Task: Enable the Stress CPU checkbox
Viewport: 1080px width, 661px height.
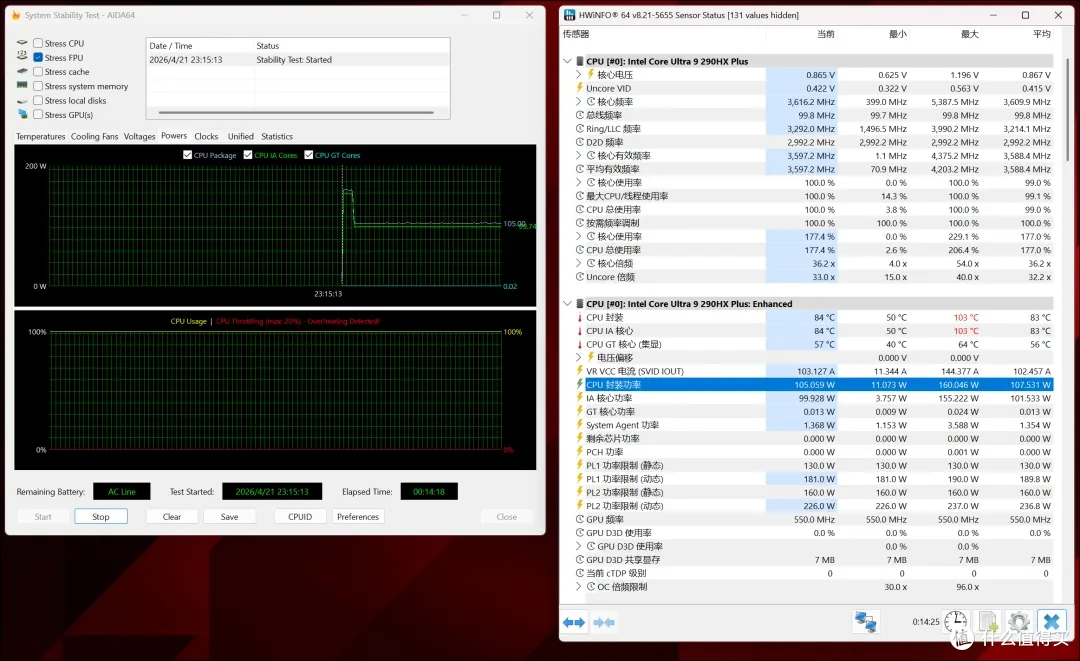Action: coord(38,43)
